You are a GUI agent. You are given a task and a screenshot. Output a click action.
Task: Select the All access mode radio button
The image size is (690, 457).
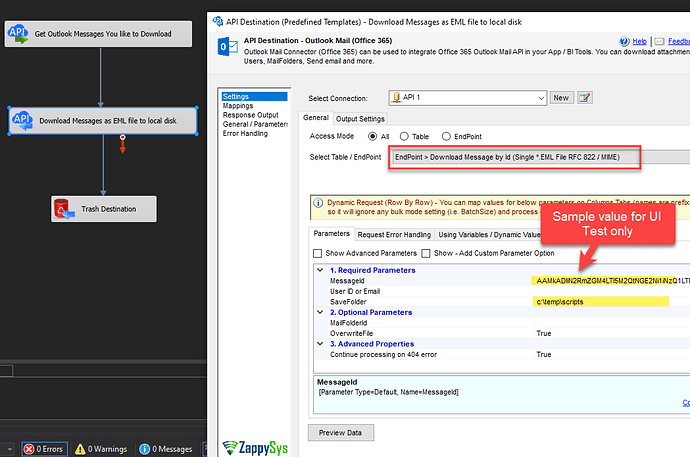pyautogui.click(x=373, y=136)
